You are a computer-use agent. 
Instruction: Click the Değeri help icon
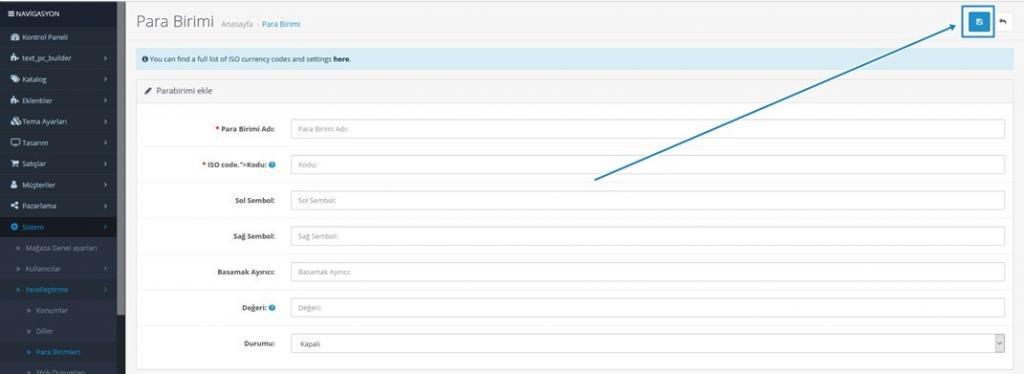[272, 307]
